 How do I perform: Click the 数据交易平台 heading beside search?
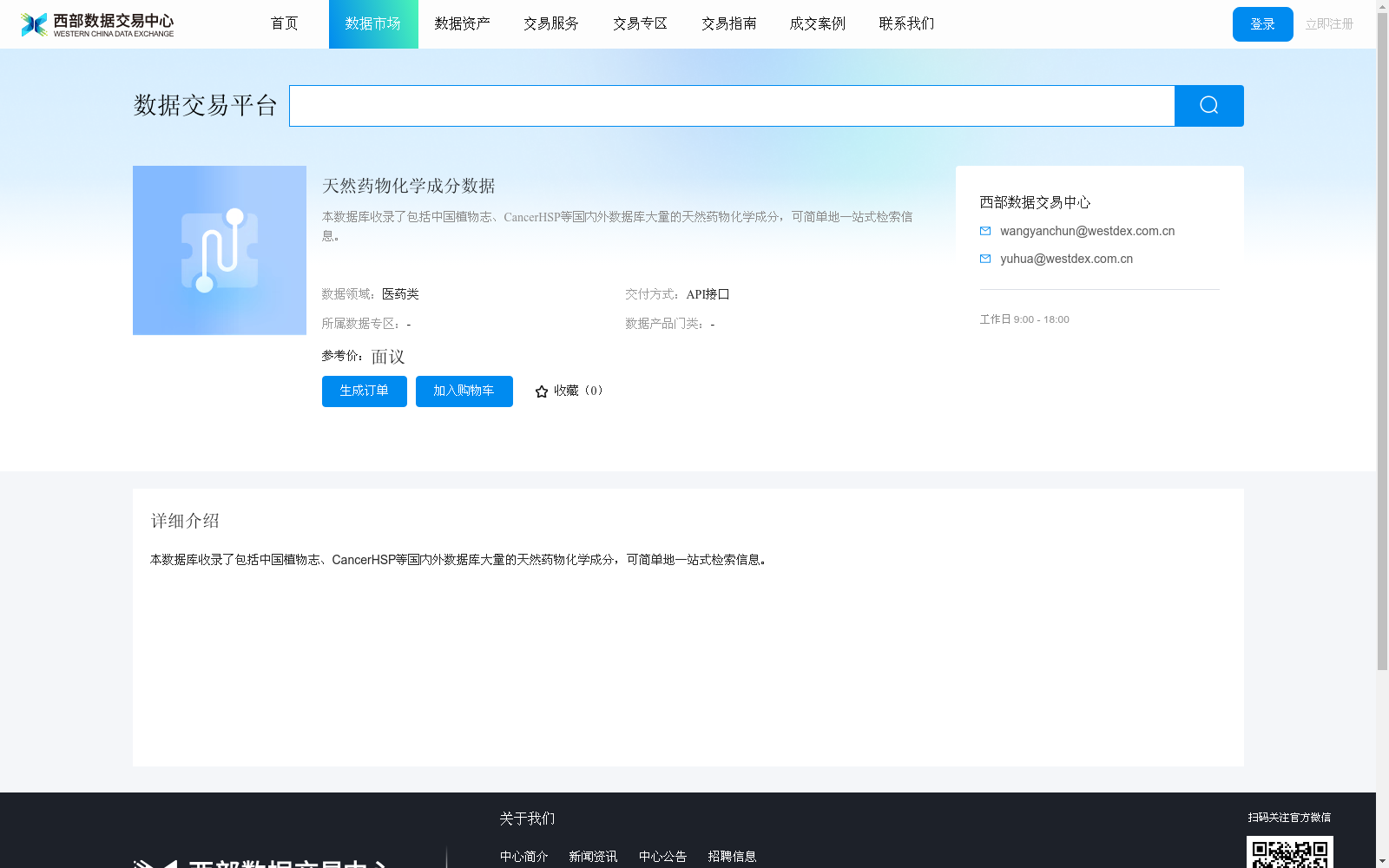(206, 106)
